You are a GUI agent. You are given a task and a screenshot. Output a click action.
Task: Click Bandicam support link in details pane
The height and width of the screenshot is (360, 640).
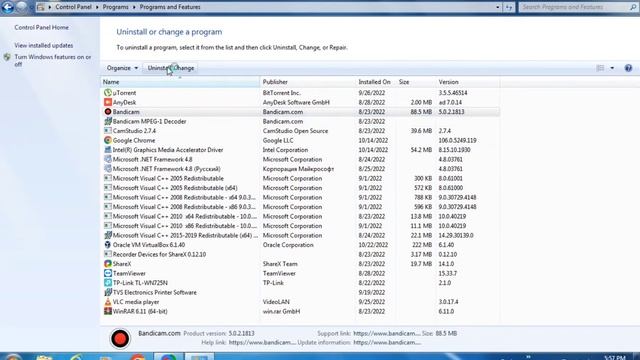pyautogui.click(x=387, y=333)
